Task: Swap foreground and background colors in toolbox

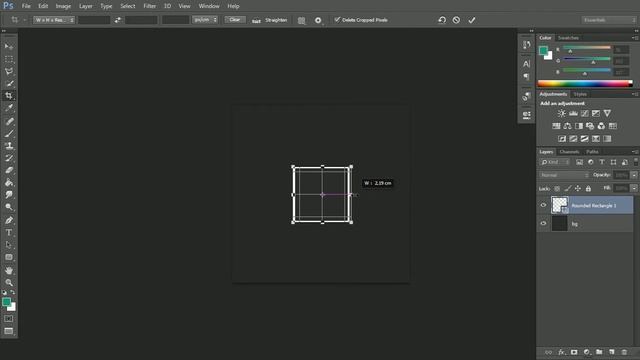Action: [13, 292]
